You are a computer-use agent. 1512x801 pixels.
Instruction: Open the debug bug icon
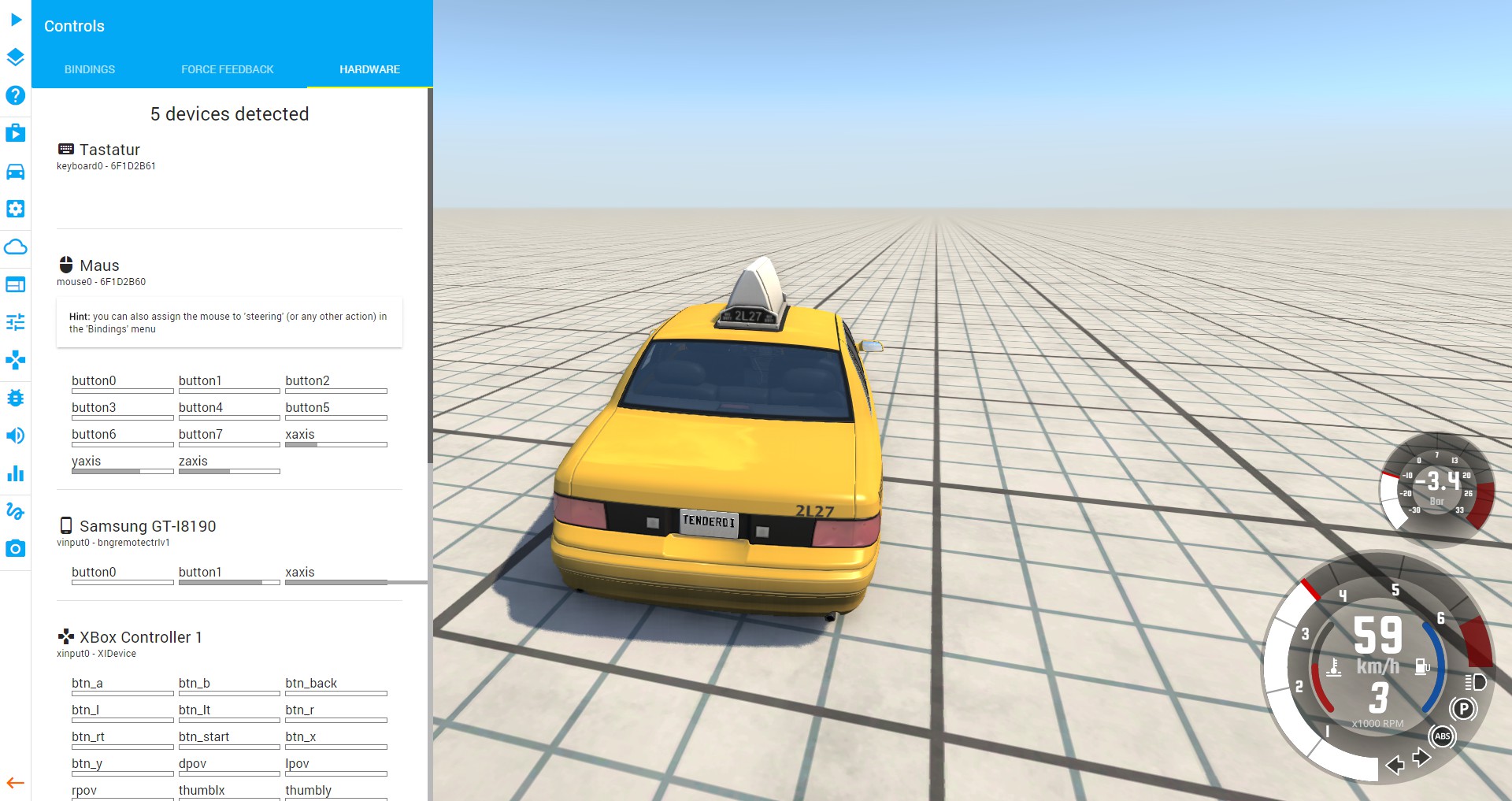[16, 398]
